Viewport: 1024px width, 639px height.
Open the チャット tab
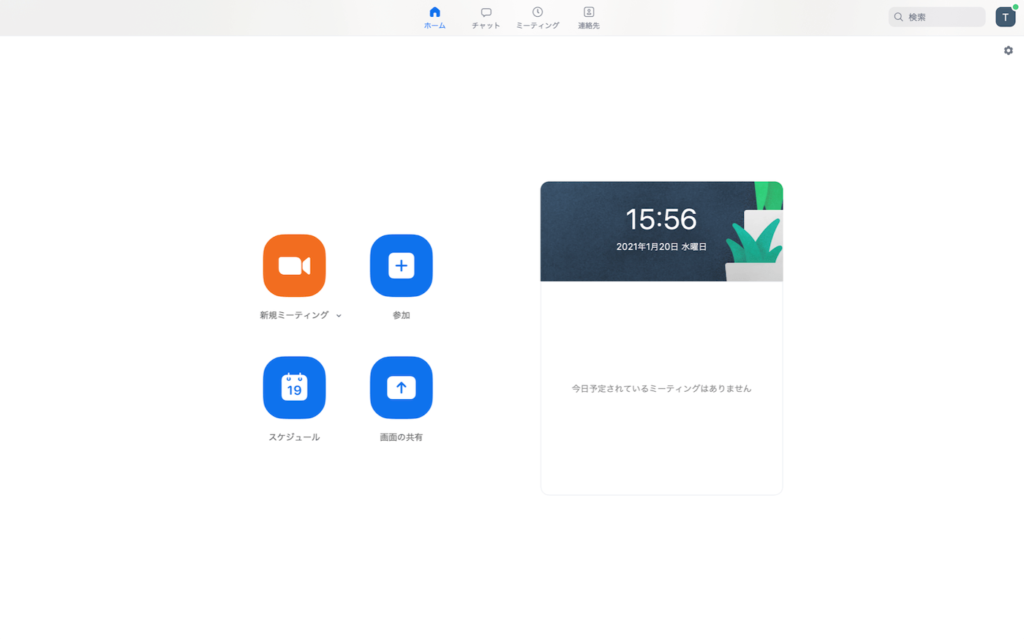pos(486,17)
